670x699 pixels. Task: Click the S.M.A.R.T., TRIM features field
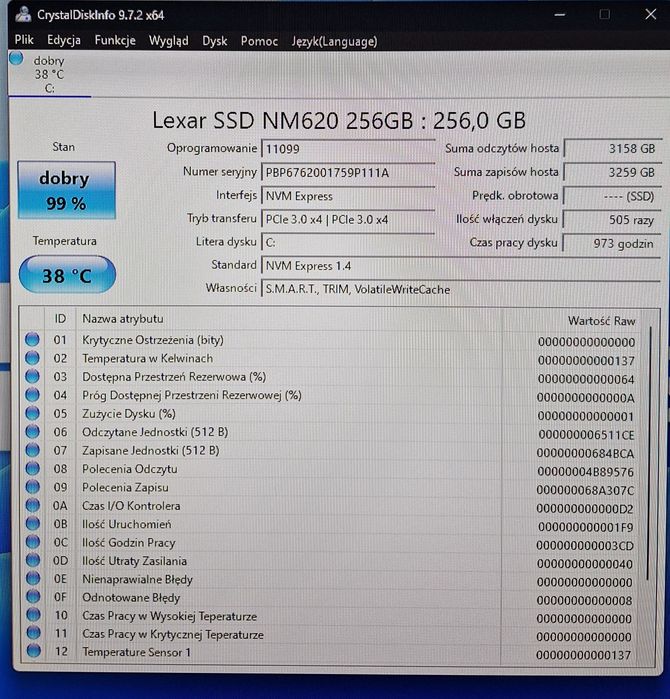[460, 290]
